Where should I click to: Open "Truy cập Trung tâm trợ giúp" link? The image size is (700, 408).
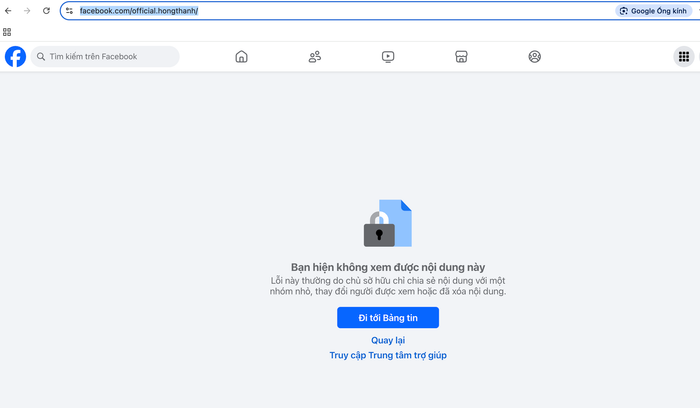click(388, 355)
